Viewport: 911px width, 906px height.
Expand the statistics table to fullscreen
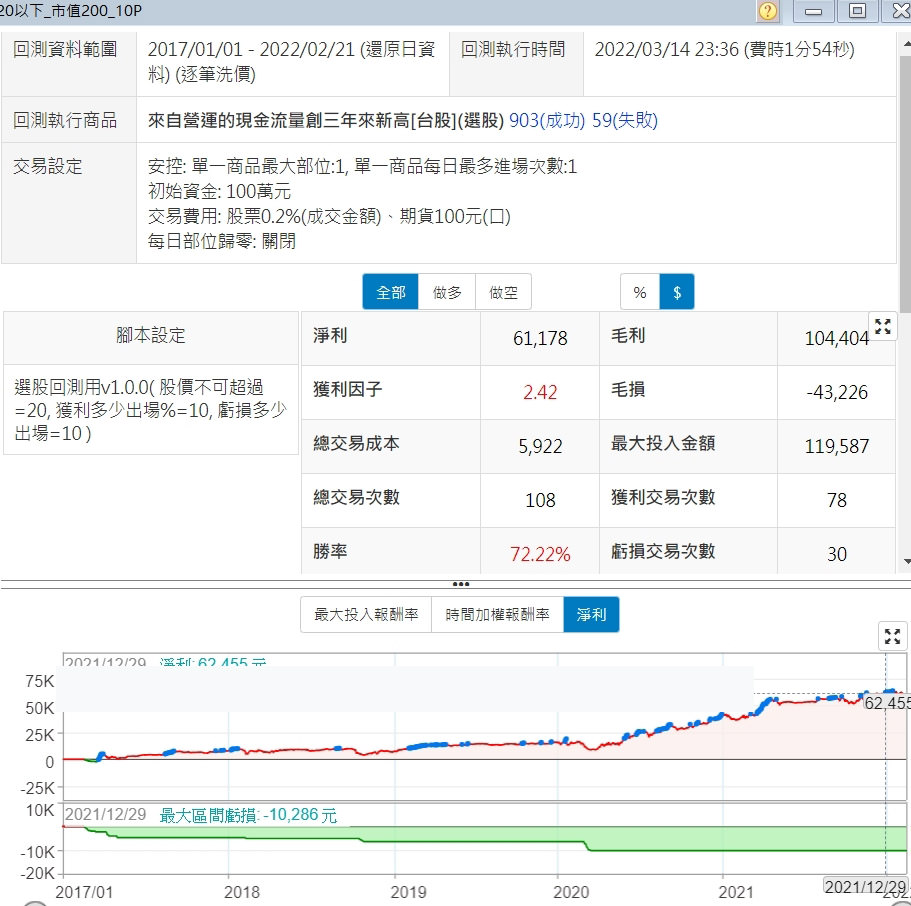pos(882,326)
